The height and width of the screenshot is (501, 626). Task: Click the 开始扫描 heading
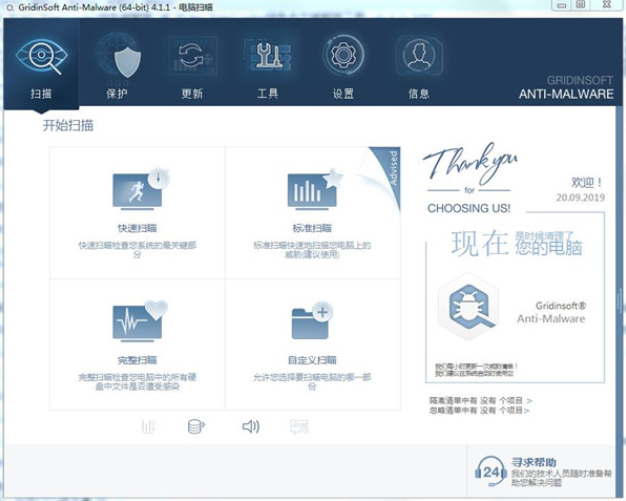[x=68, y=125]
